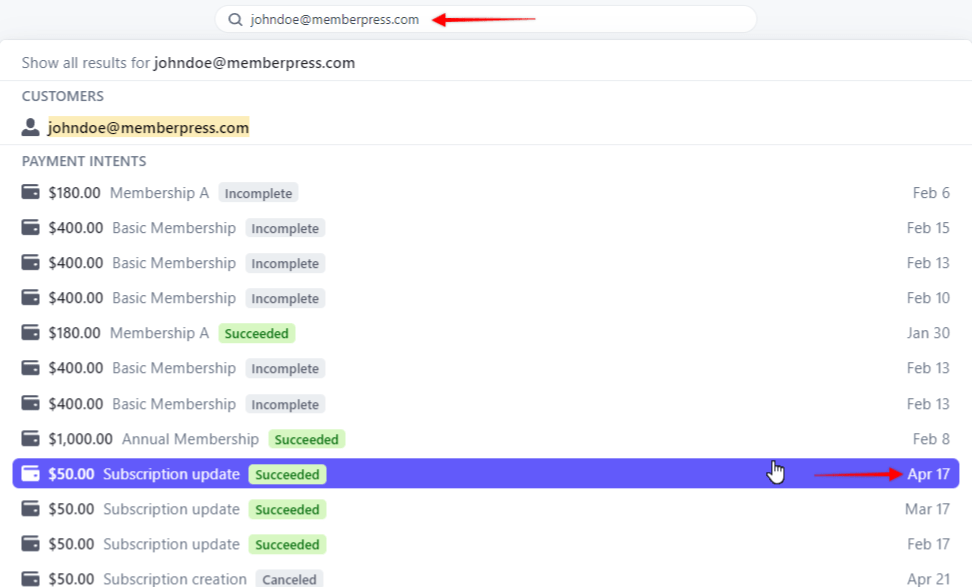Click the Incomplete badge on Feb 10 payment
Viewport: 972px width, 587px height.
(x=285, y=298)
